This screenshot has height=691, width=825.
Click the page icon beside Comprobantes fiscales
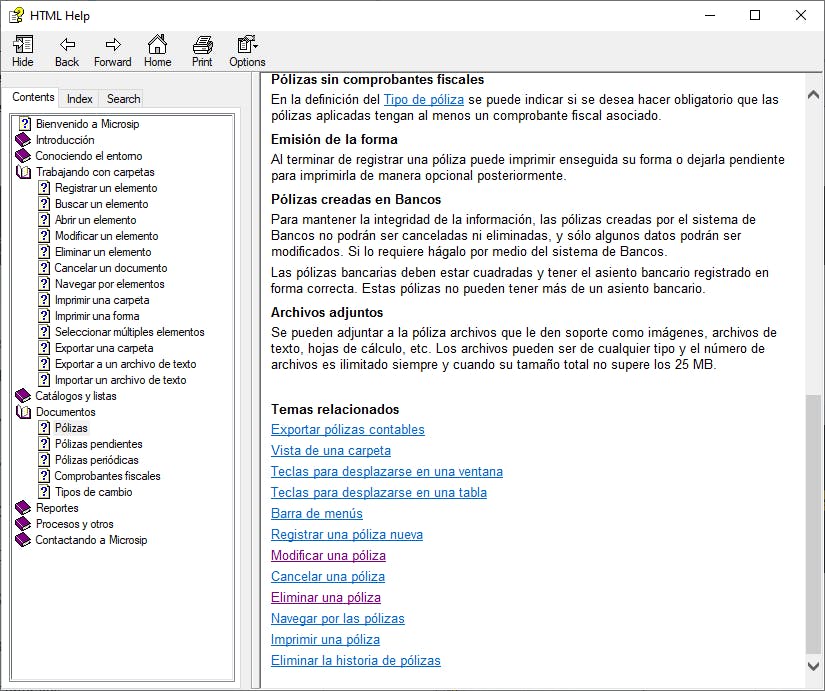point(44,476)
